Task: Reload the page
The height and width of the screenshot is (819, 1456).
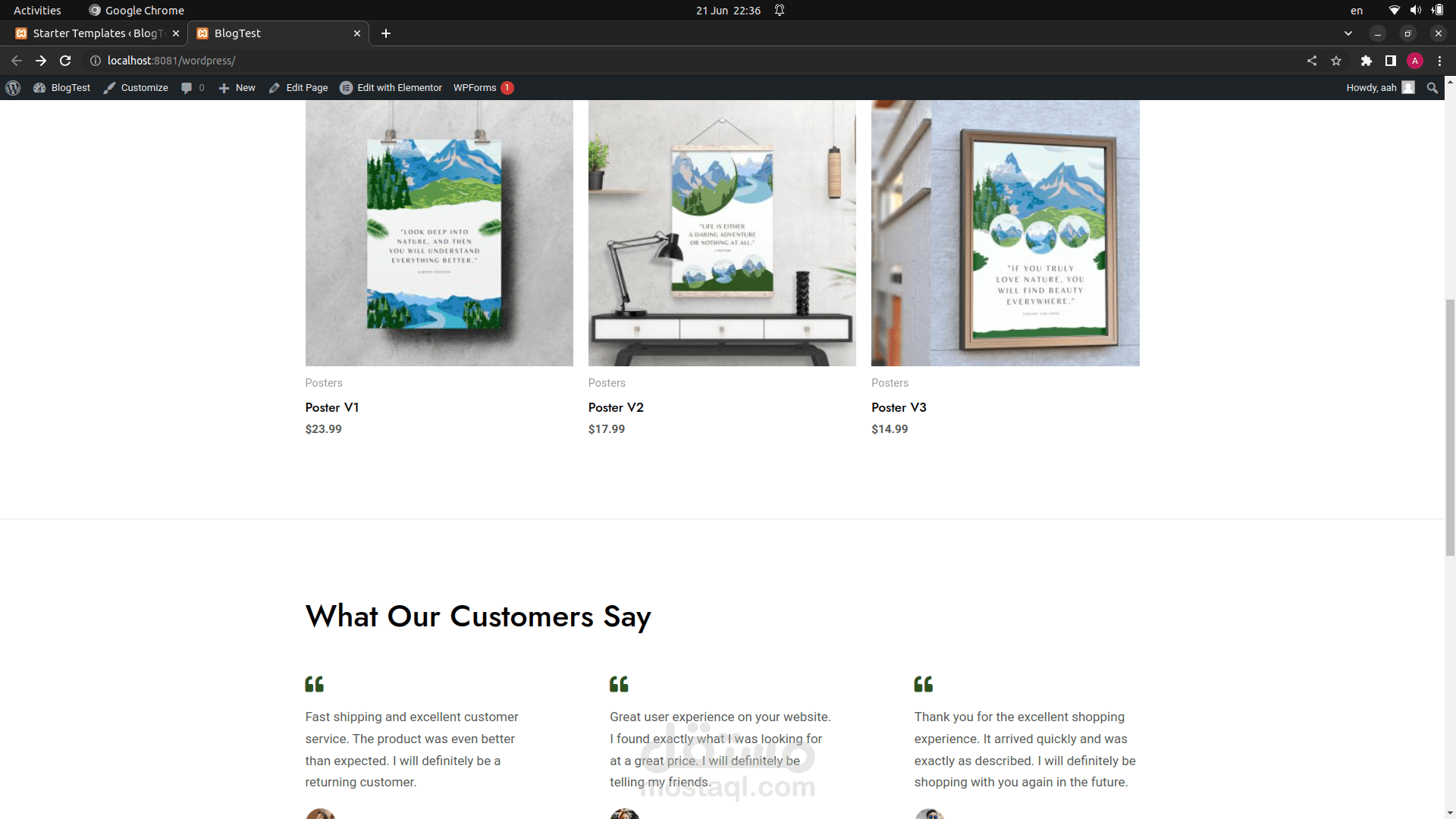Action: pos(65,61)
